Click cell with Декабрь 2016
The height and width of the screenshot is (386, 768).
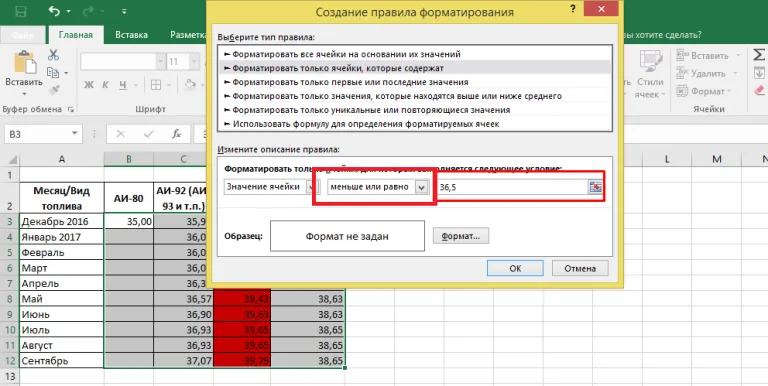tap(61, 221)
